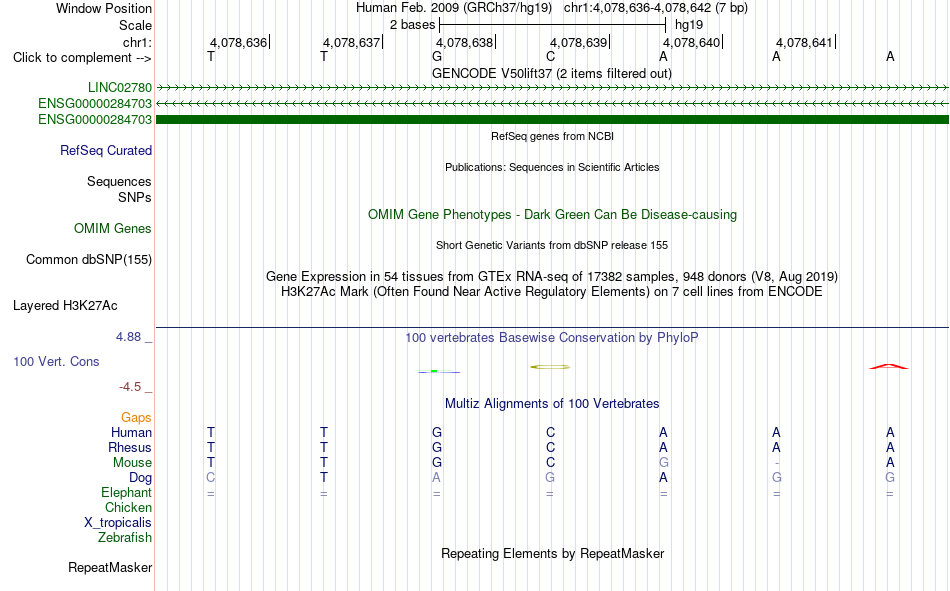
Task: Click '100 vertebrates Basewise Conservation by PhyloP' title
Action: coord(552,338)
